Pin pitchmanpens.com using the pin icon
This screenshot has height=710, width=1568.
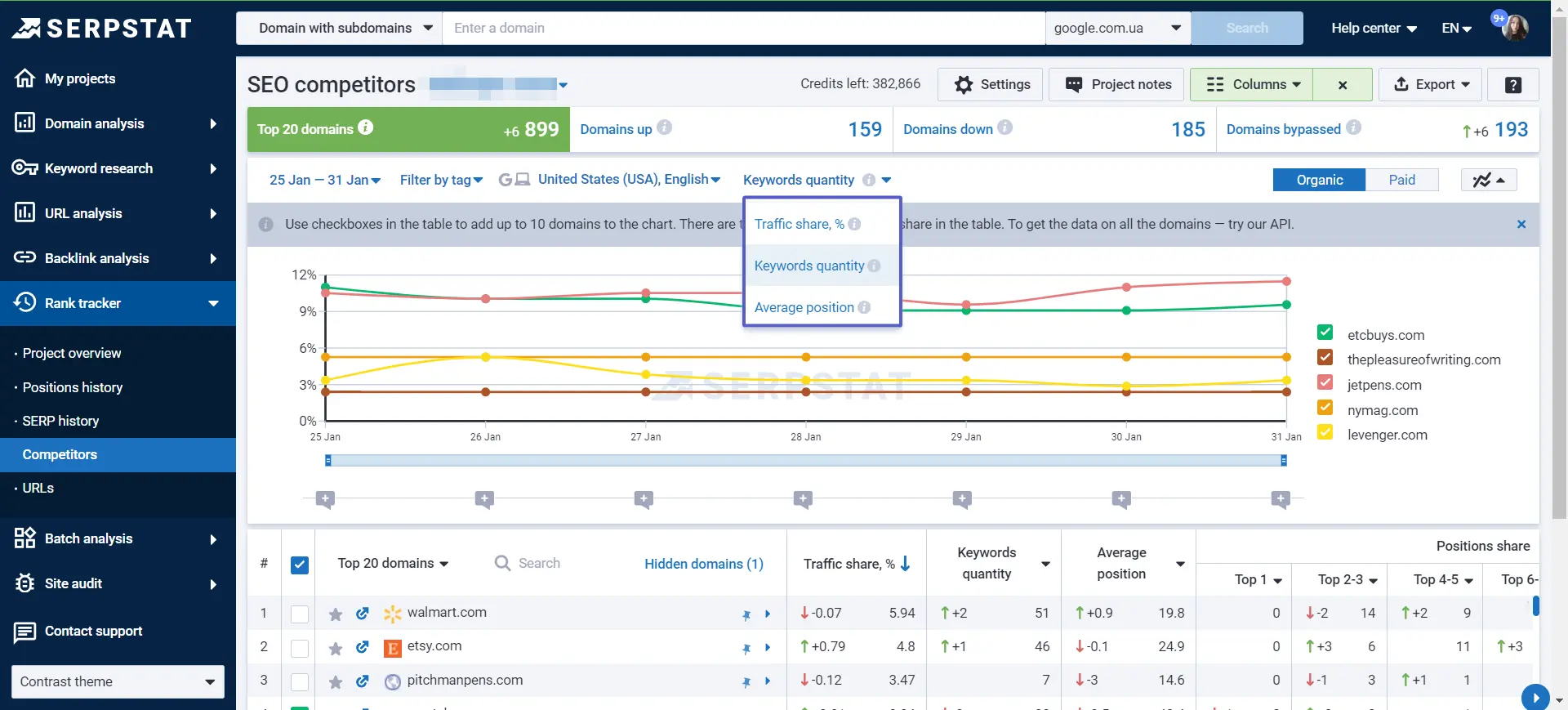[746, 681]
